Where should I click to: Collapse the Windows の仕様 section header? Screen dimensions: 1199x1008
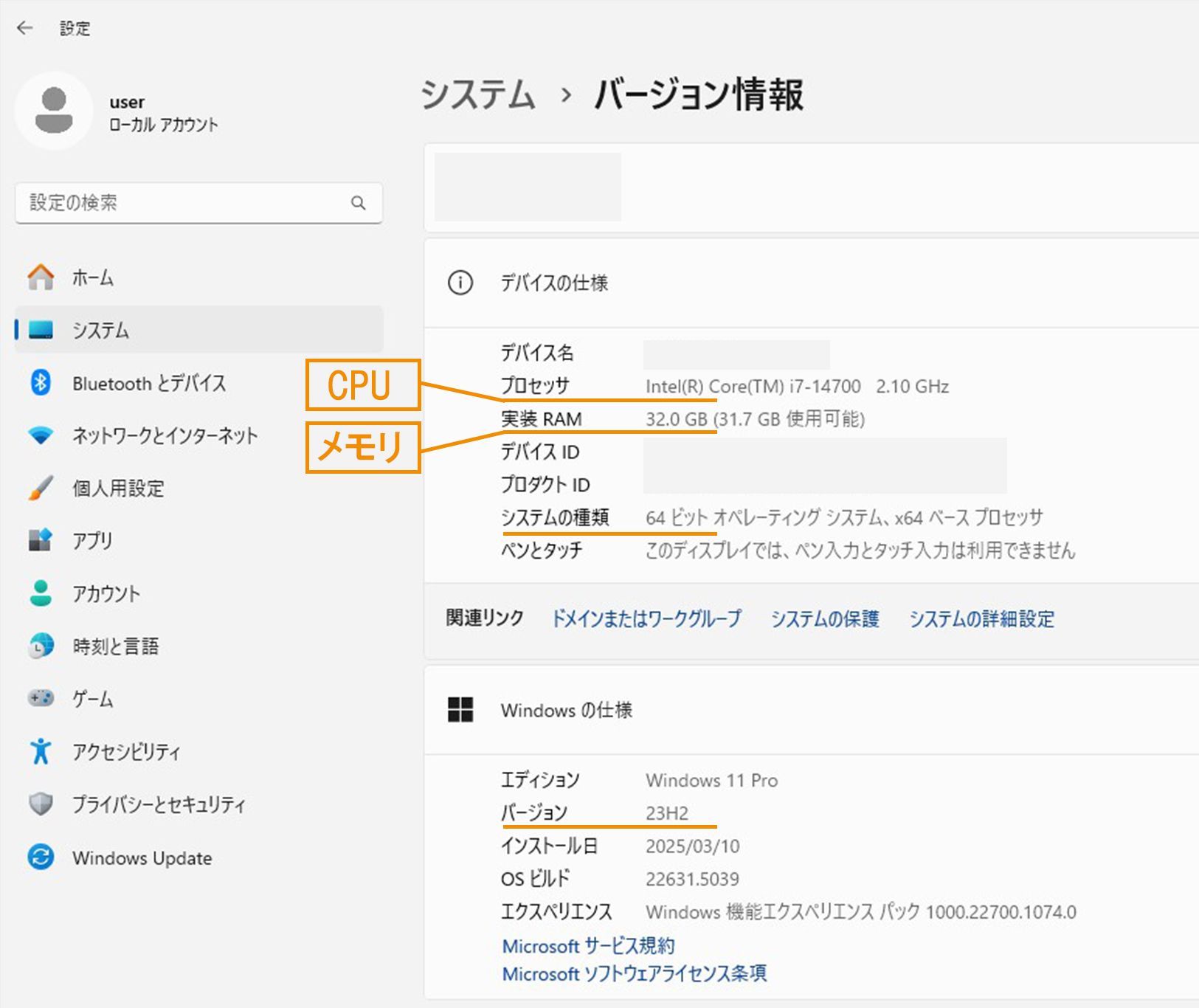tap(812, 710)
